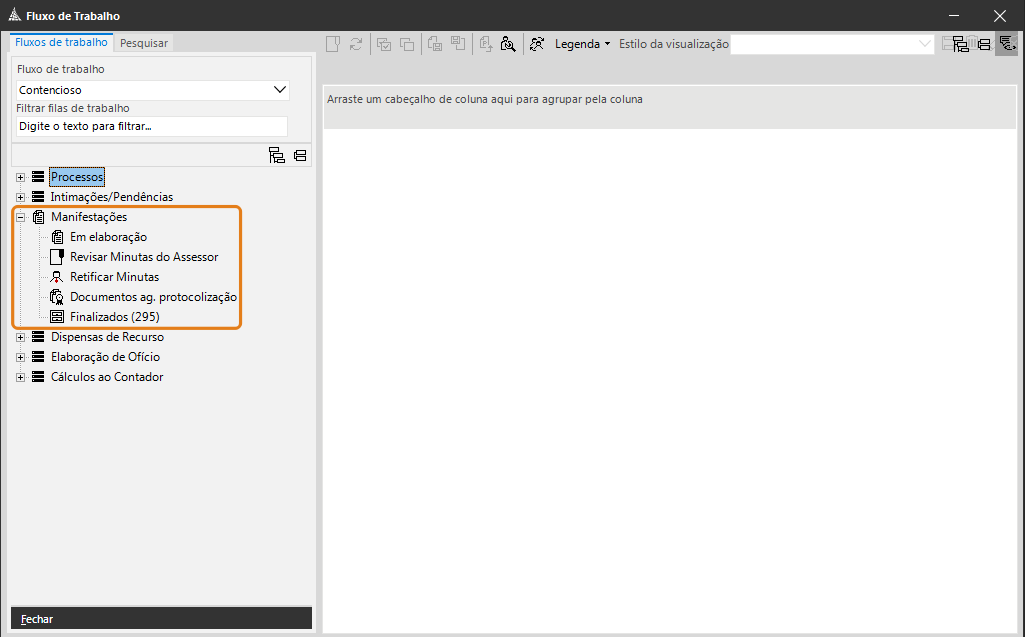
Task: Click the search magnifier icon in toolbar
Action: coord(508,44)
